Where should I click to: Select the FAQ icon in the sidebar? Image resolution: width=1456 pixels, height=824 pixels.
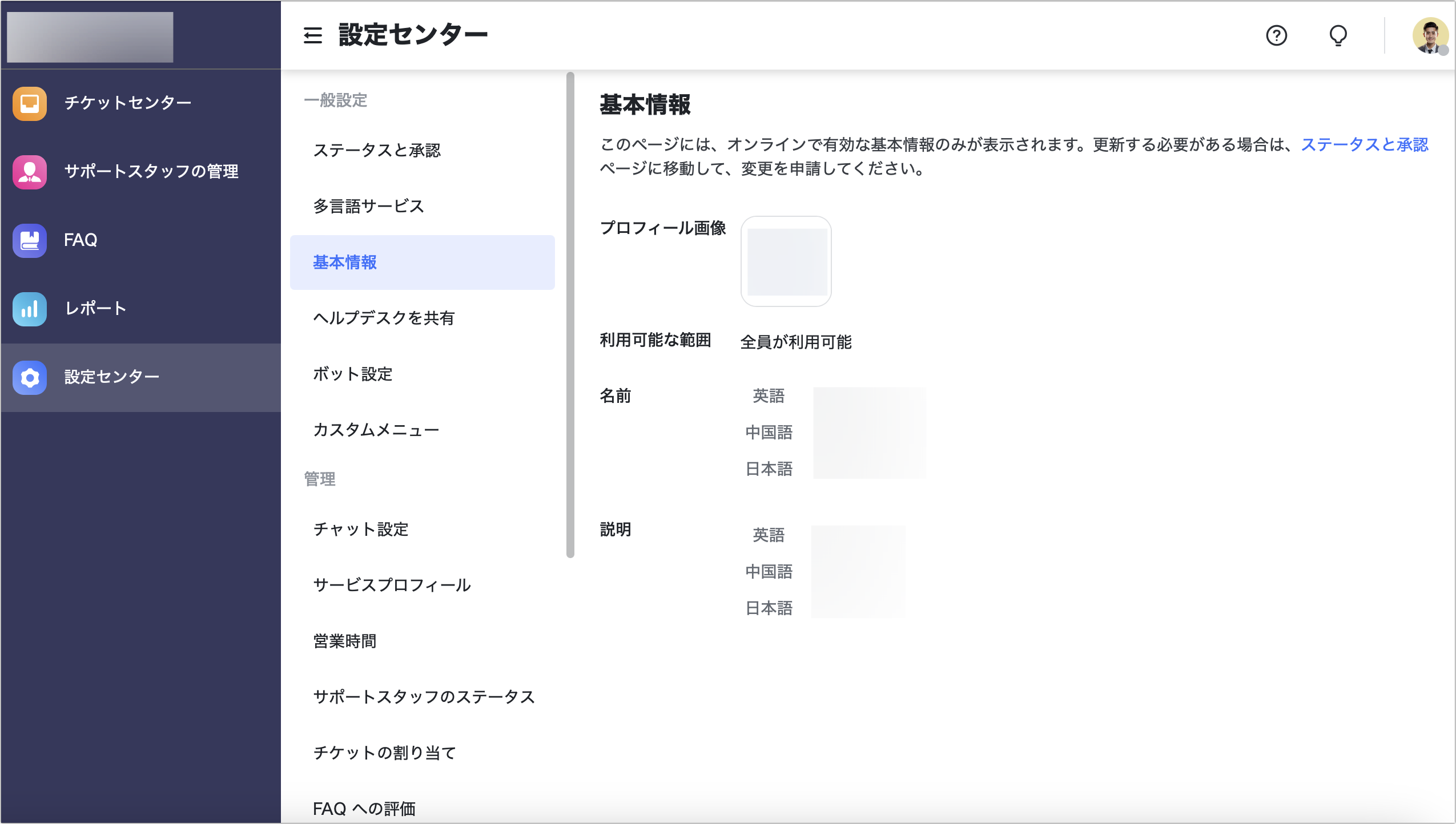(x=29, y=240)
